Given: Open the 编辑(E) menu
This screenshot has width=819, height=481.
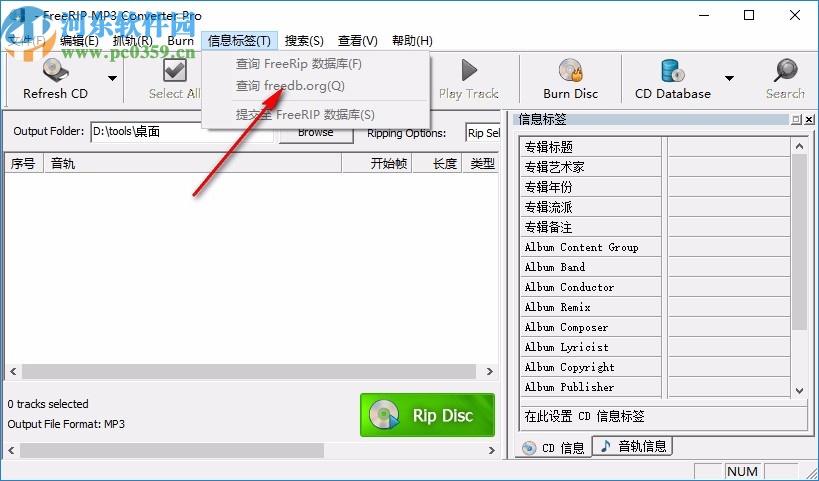Looking at the screenshot, I should [79, 41].
